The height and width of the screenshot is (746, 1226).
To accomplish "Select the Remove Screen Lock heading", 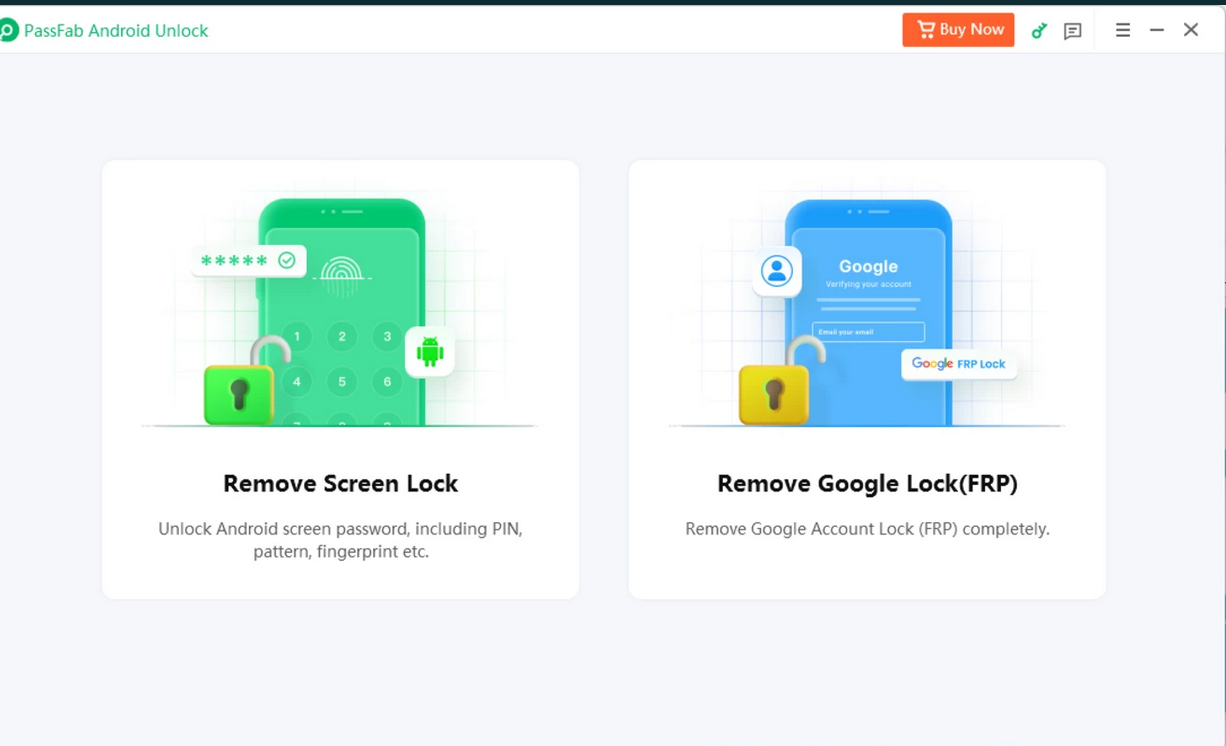I will [x=340, y=484].
